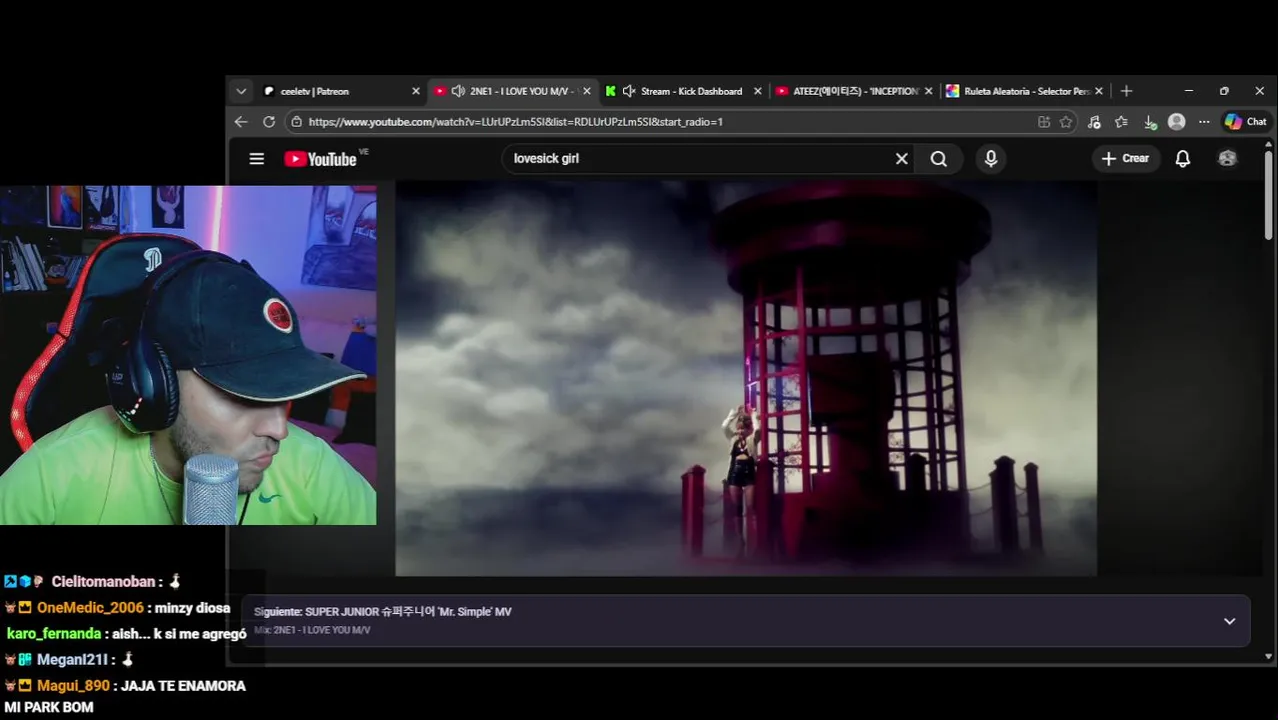This screenshot has width=1278, height=720.
Task: Go to YouTube home logo
Action: [x=320, y=159]
